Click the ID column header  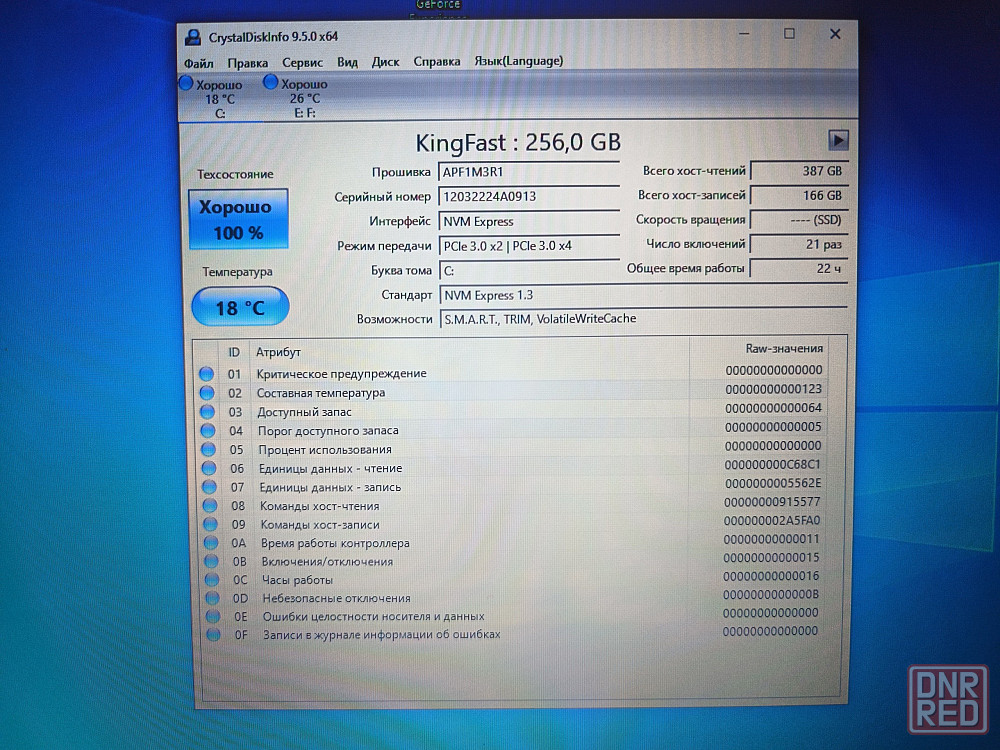tap(234, 352)
